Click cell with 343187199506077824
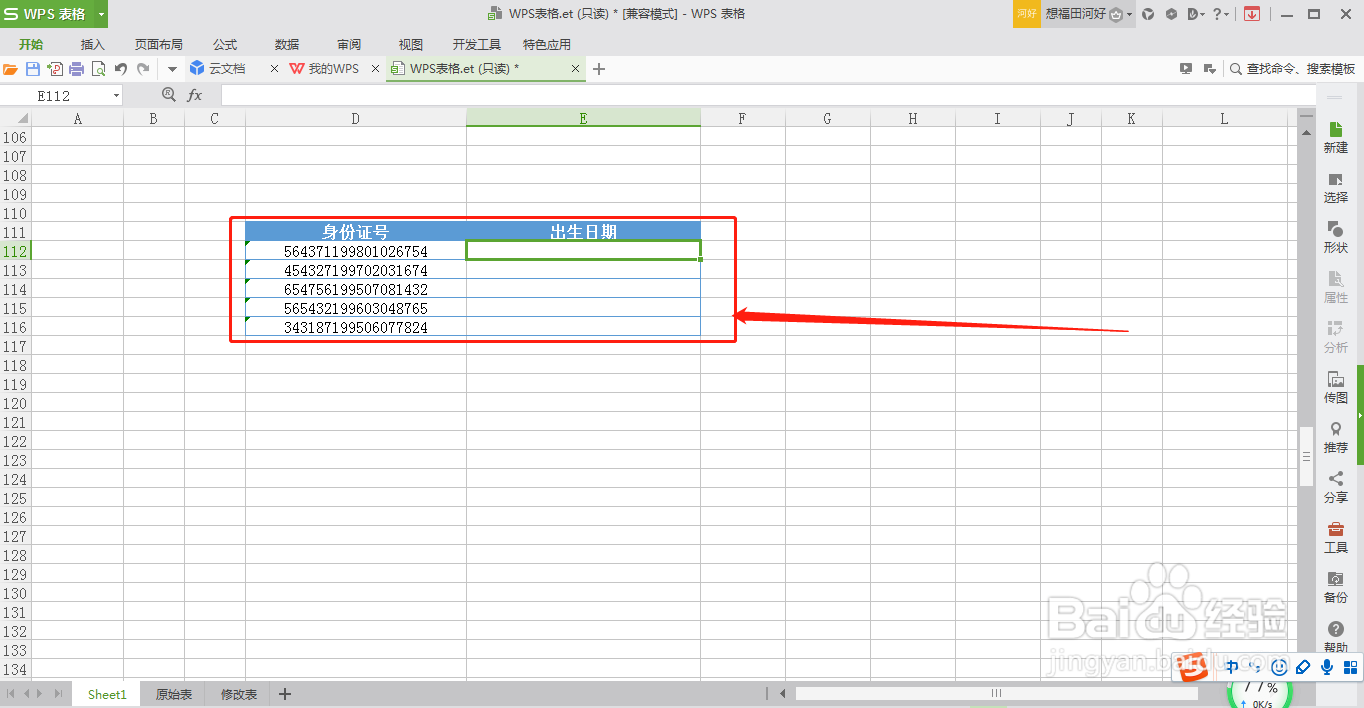The width and height of the screenshot is (1364, 708). [x=356, y=327]
